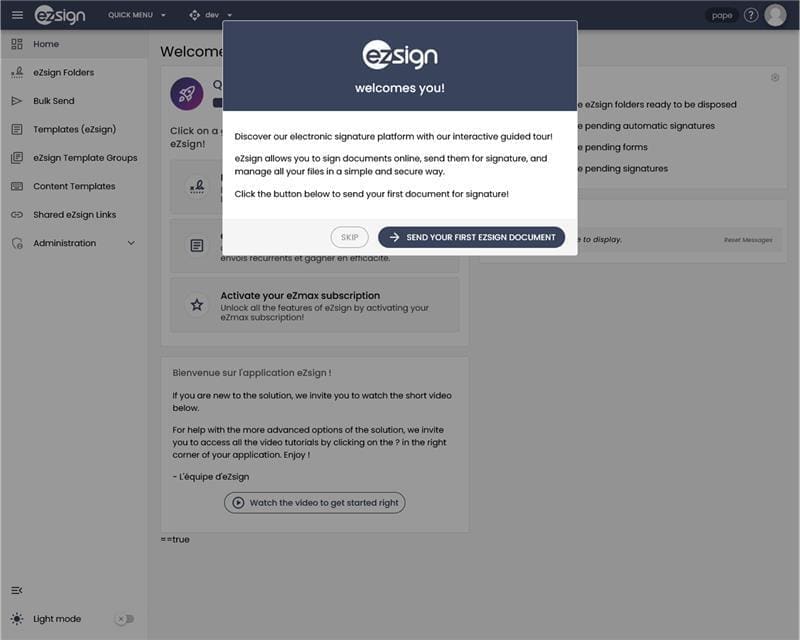
Task: Open eZsign Folders in sidebar
Action: tap(64, 72)
